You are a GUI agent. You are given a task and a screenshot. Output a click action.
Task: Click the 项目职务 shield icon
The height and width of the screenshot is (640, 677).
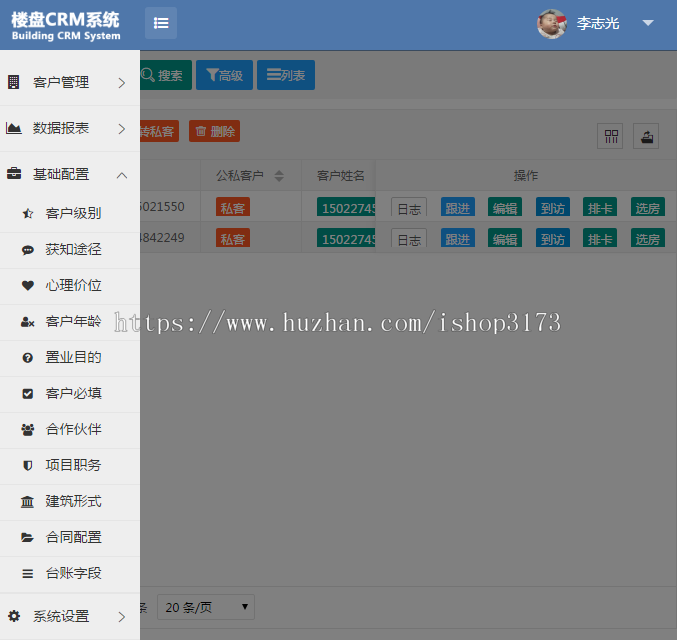coord(28,466)
